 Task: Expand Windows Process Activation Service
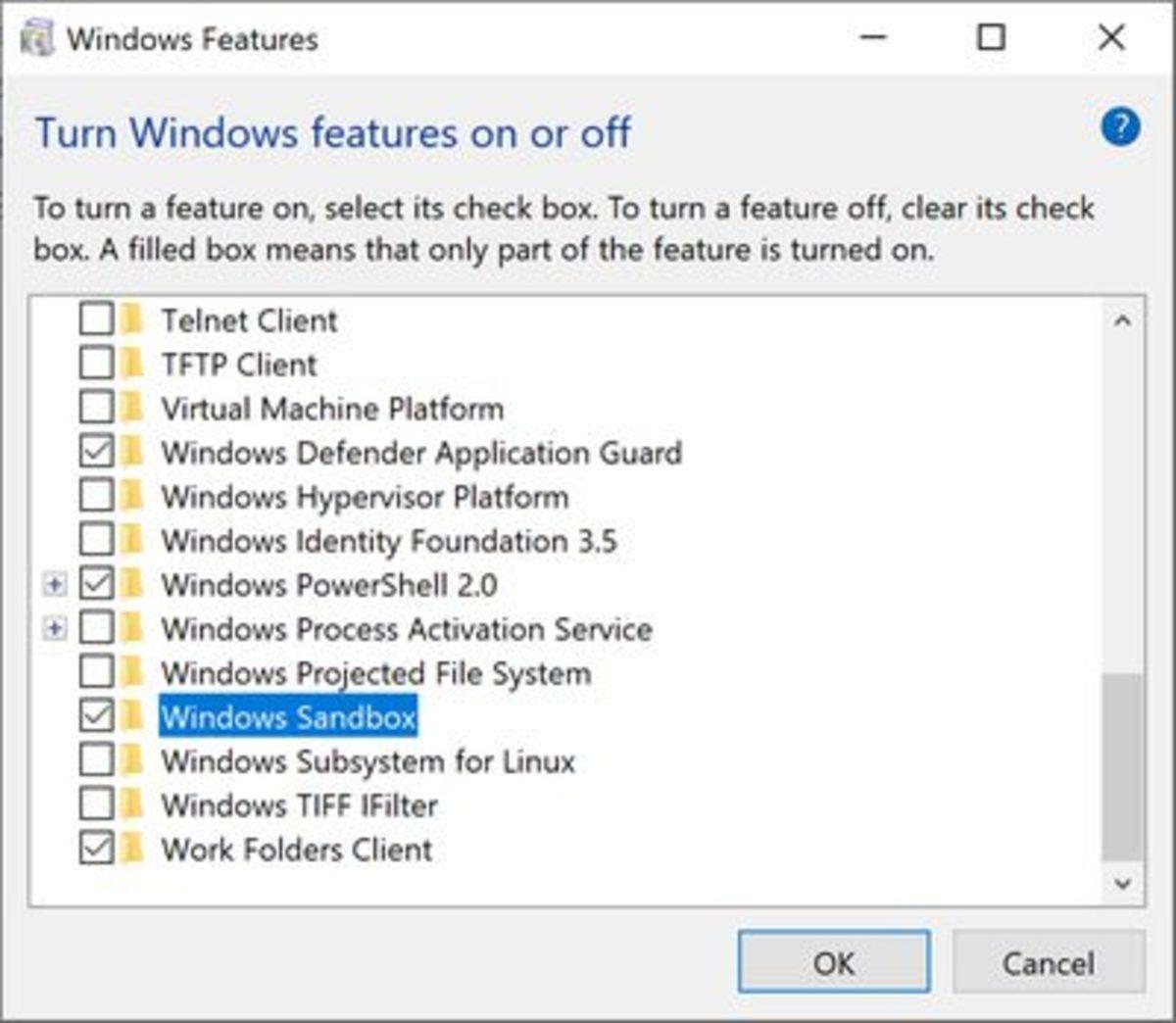coord(54,629)
